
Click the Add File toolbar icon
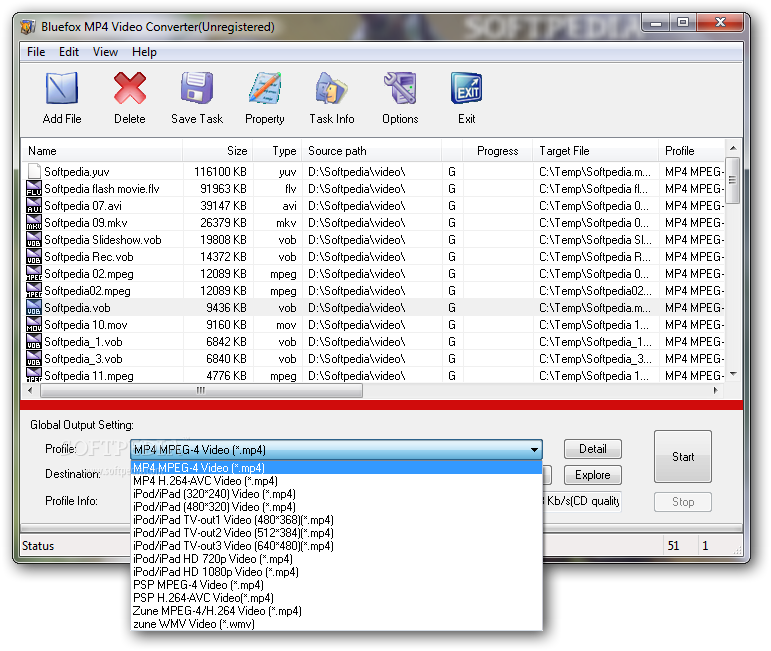tap(62, 89)
